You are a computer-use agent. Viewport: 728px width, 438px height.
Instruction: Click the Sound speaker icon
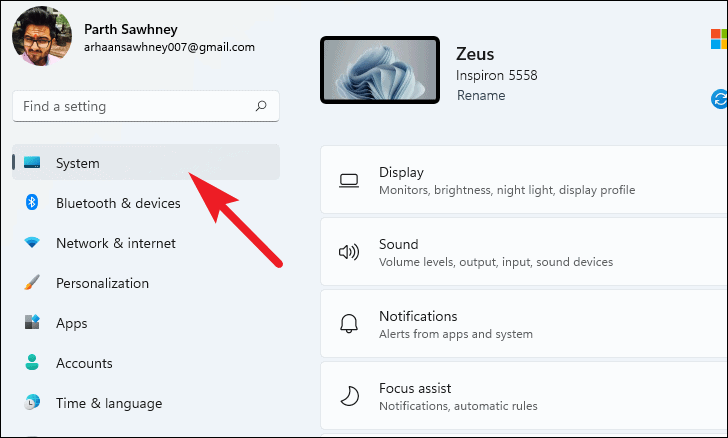(x=349, y=252)
